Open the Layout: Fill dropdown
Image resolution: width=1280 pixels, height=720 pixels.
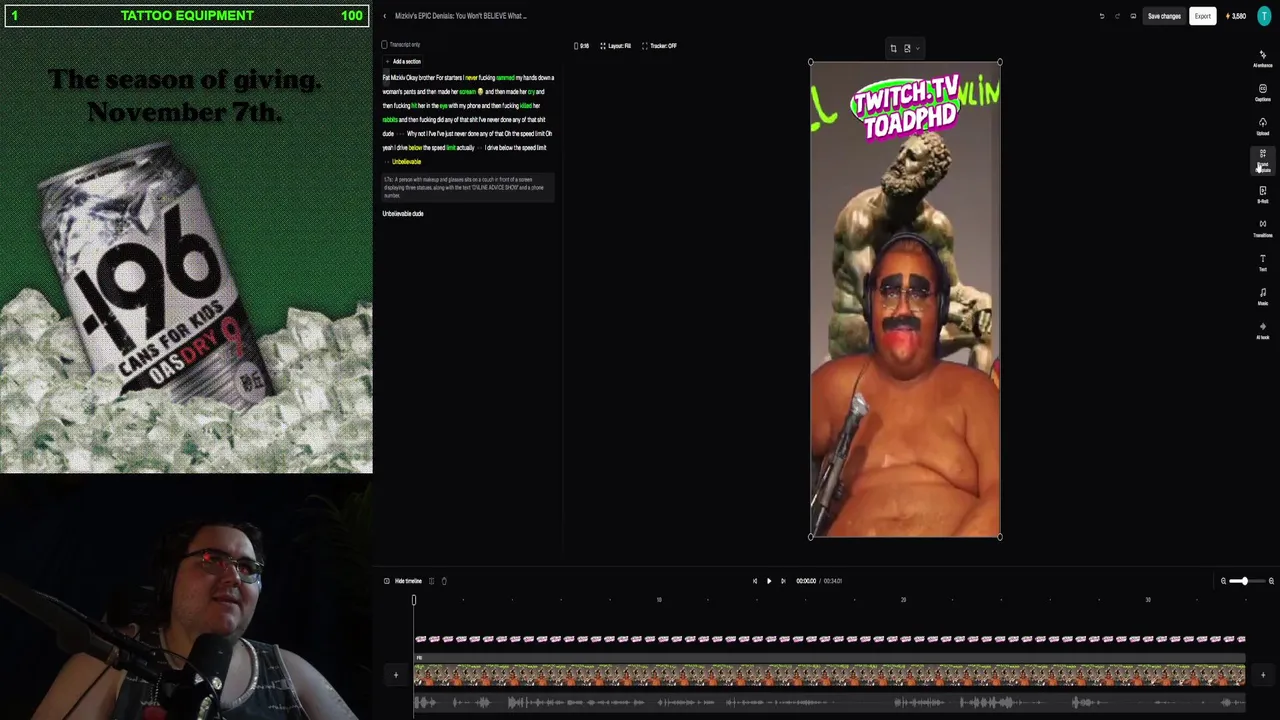615,46
